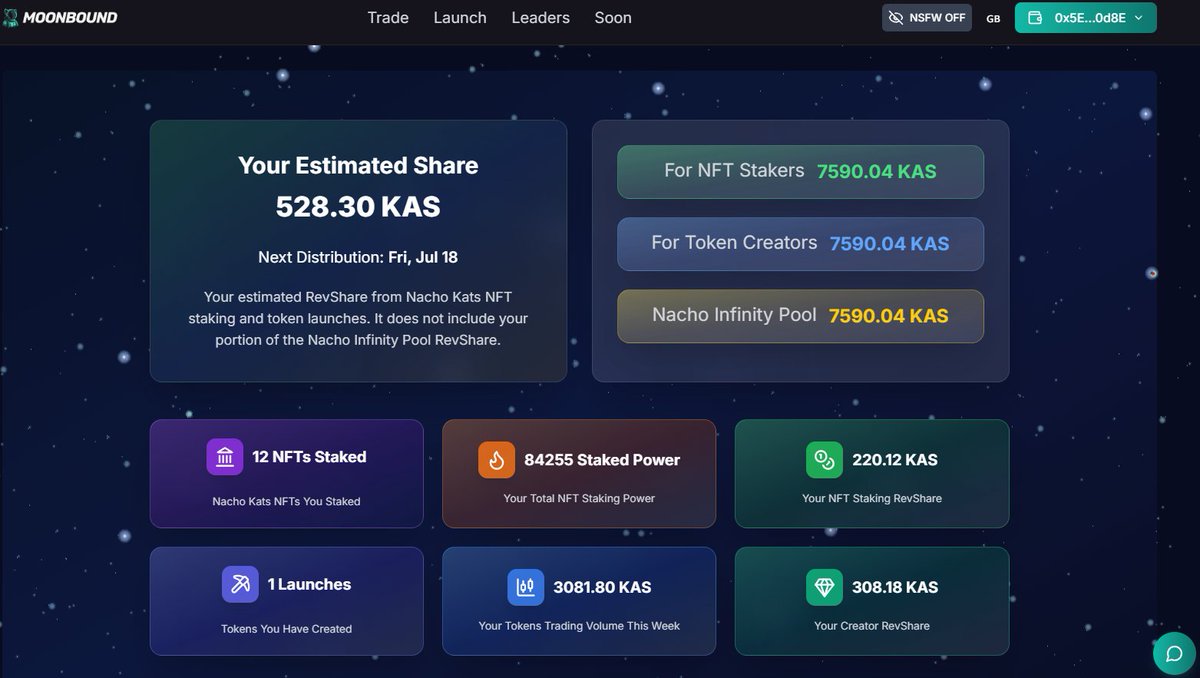Click the Your NFT Staking RevShare caption

[x=872, y=498]
